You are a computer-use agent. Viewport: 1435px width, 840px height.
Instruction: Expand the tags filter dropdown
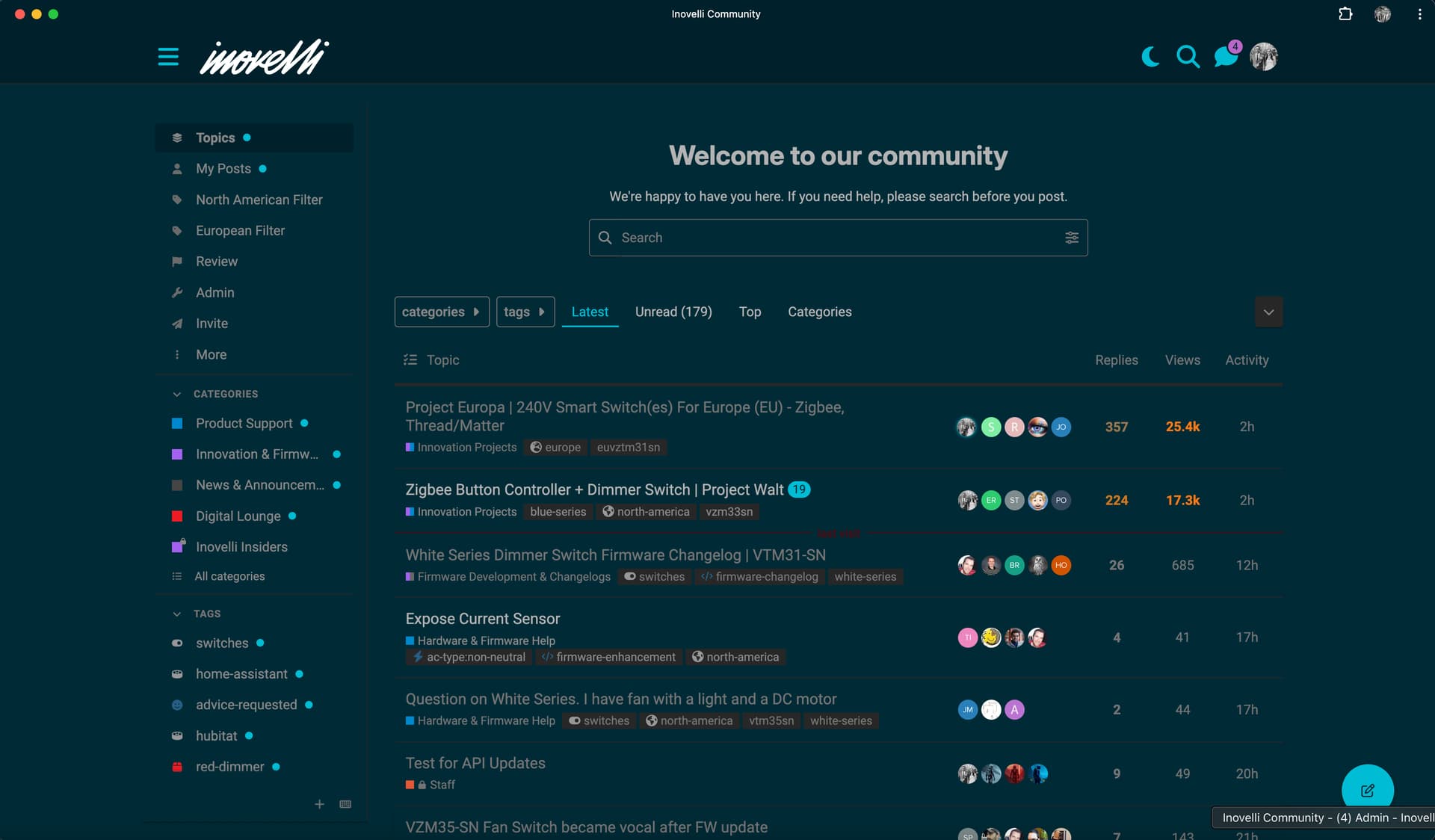tap(525, 312)
